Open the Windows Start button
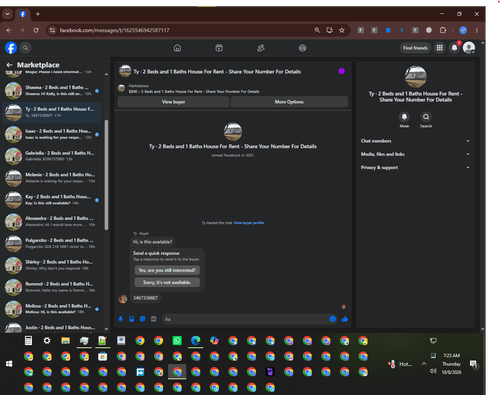 pyautogui.click(x=9, y=364)
